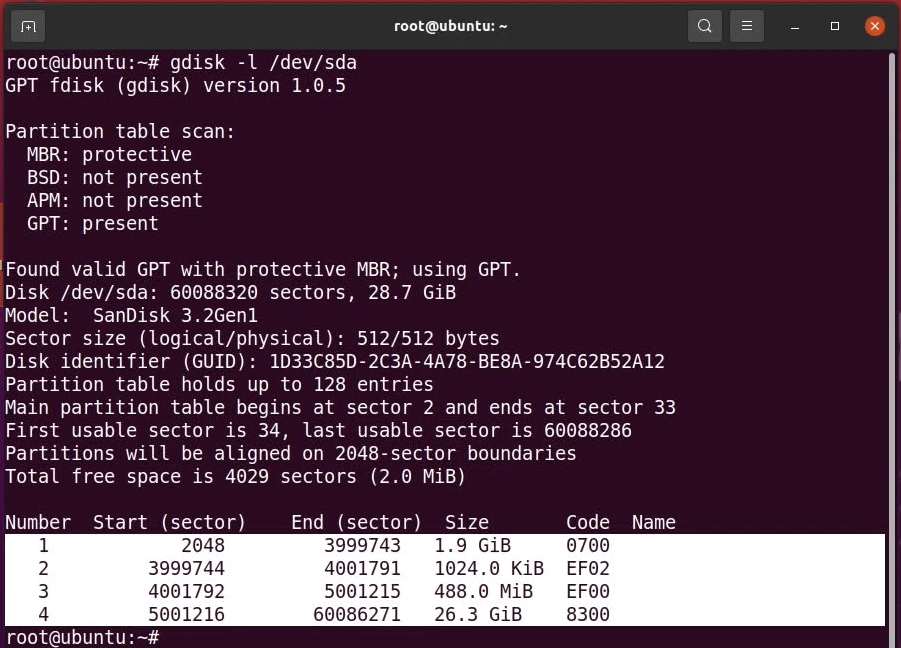The image size is (901, 648).
Task: Select partition 1 row with code 0700
Action: [445, 545]
